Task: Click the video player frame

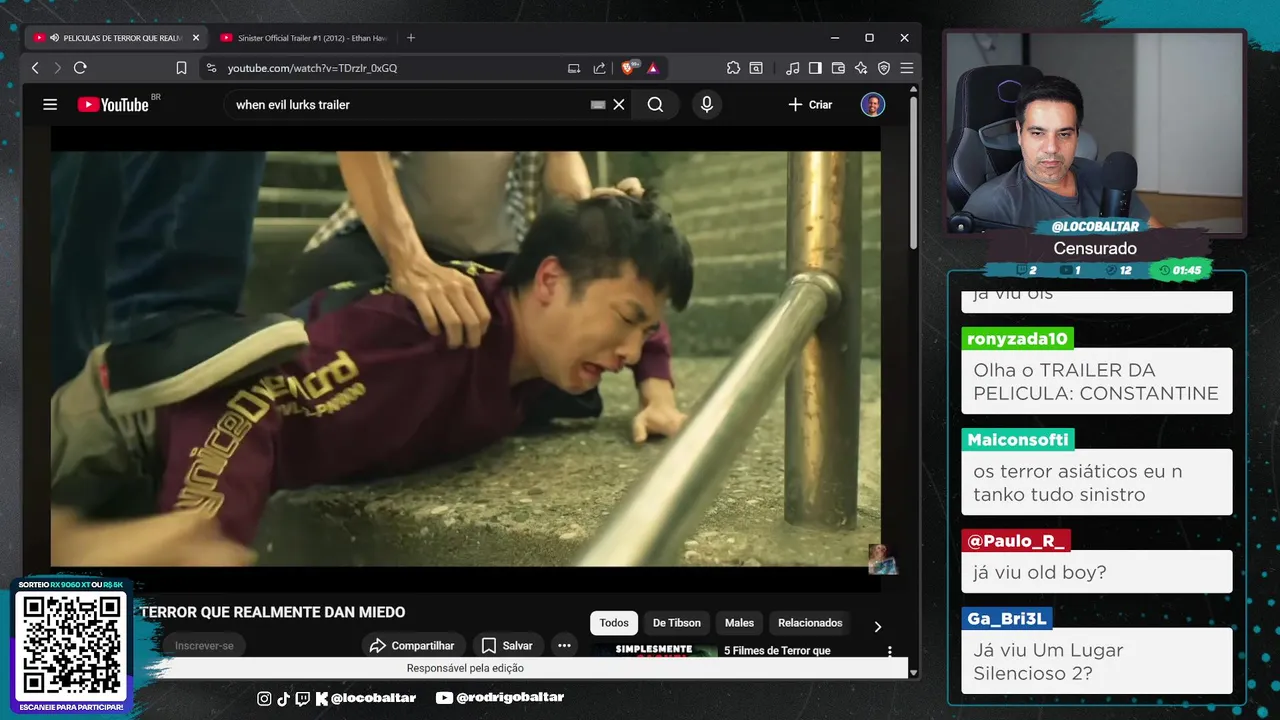Action: [466, 358]
